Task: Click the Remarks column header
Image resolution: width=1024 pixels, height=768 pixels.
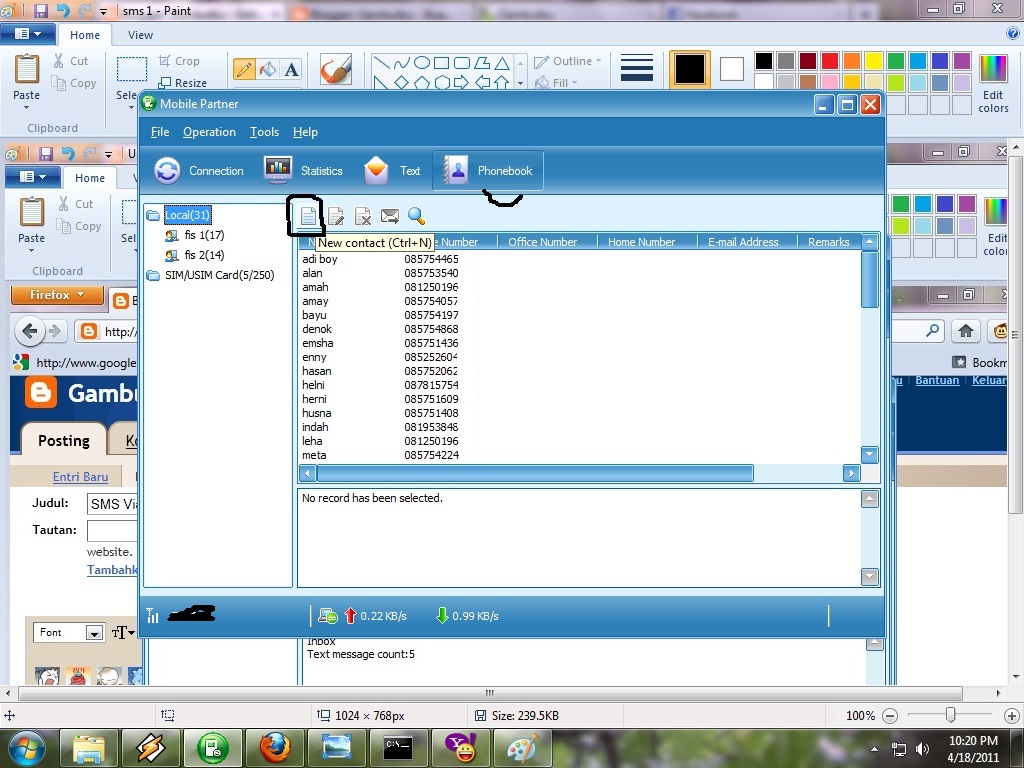Action: (x=829, y=242)
